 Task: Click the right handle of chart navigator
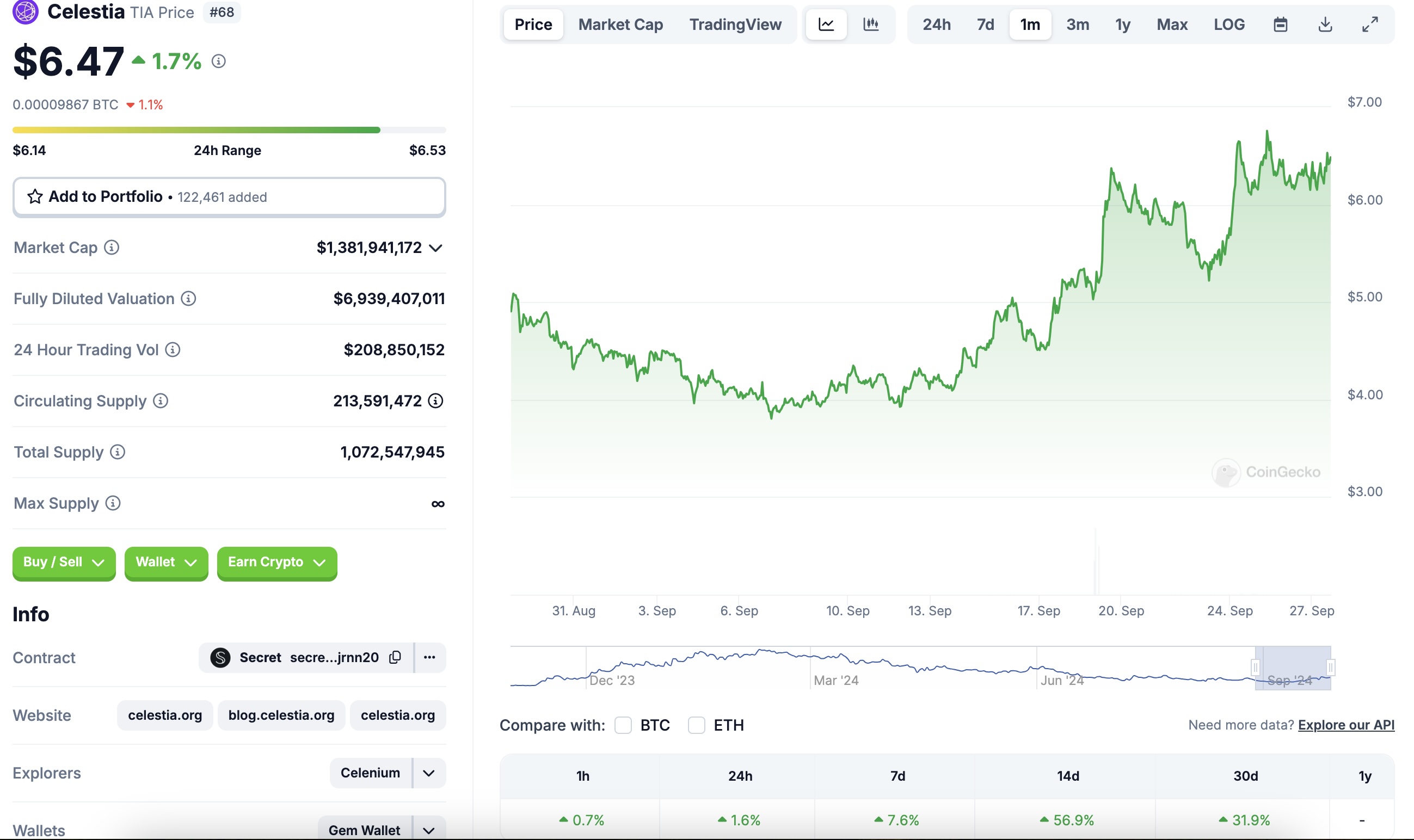1331,668
